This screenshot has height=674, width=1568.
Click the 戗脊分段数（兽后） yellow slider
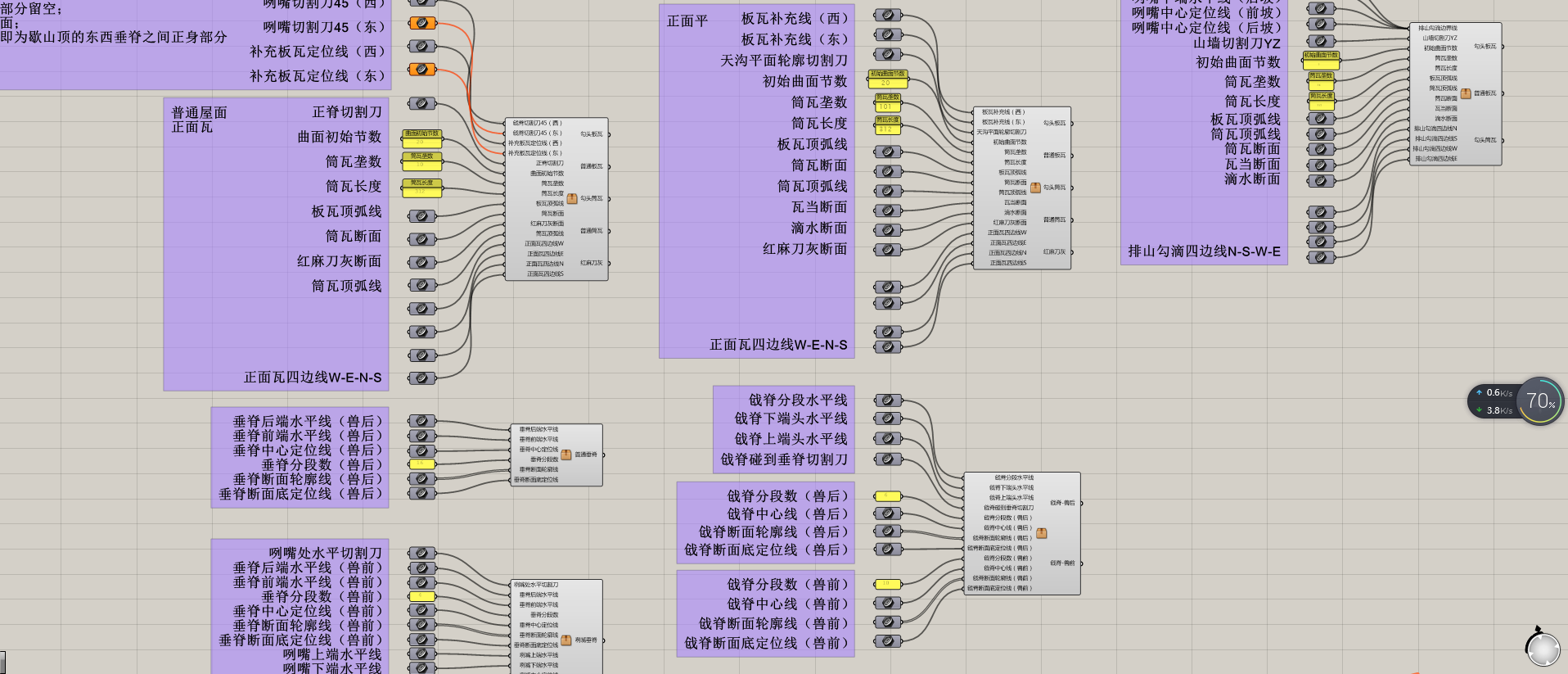[x=888, y=495]
